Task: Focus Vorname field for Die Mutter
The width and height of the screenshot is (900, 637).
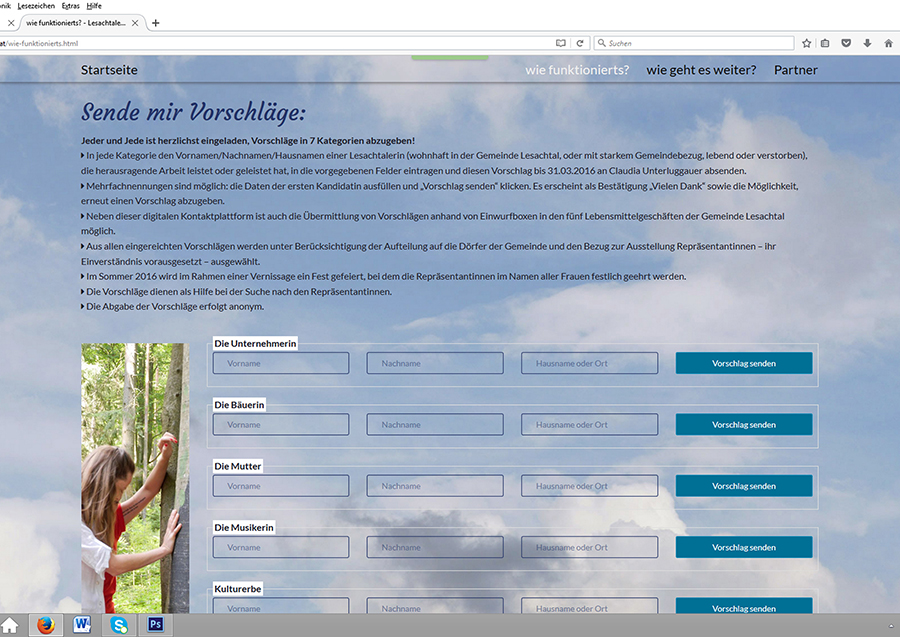Action: (x=281, y=486)
